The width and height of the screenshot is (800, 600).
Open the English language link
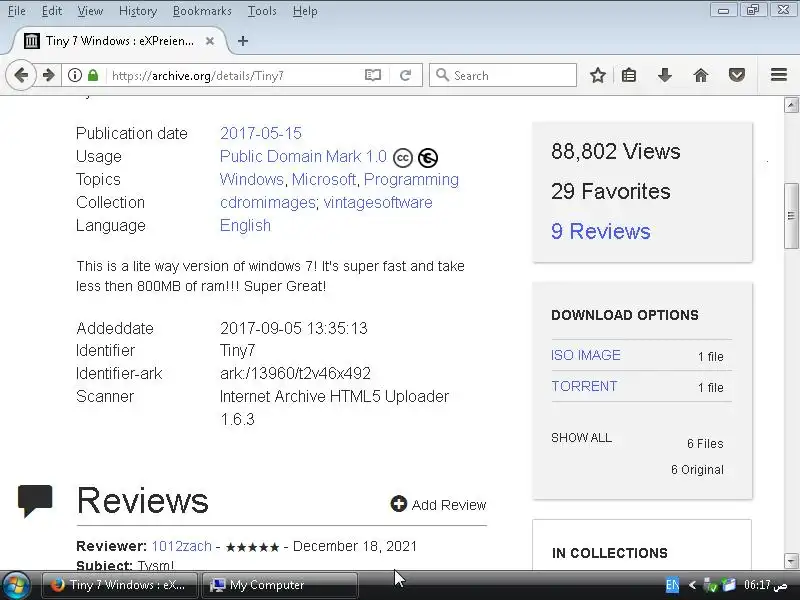tap(245, 225)
